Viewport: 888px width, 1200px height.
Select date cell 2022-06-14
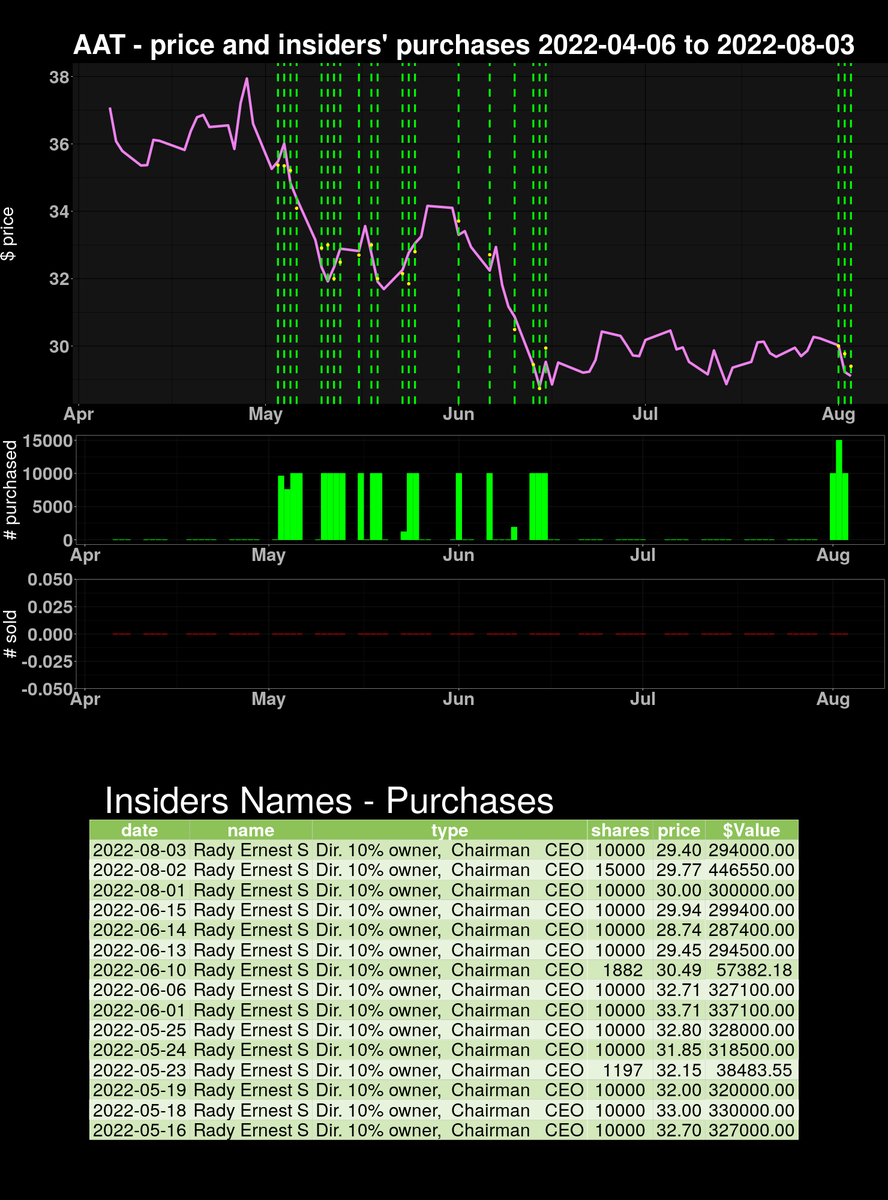click(x=139, y=930)
